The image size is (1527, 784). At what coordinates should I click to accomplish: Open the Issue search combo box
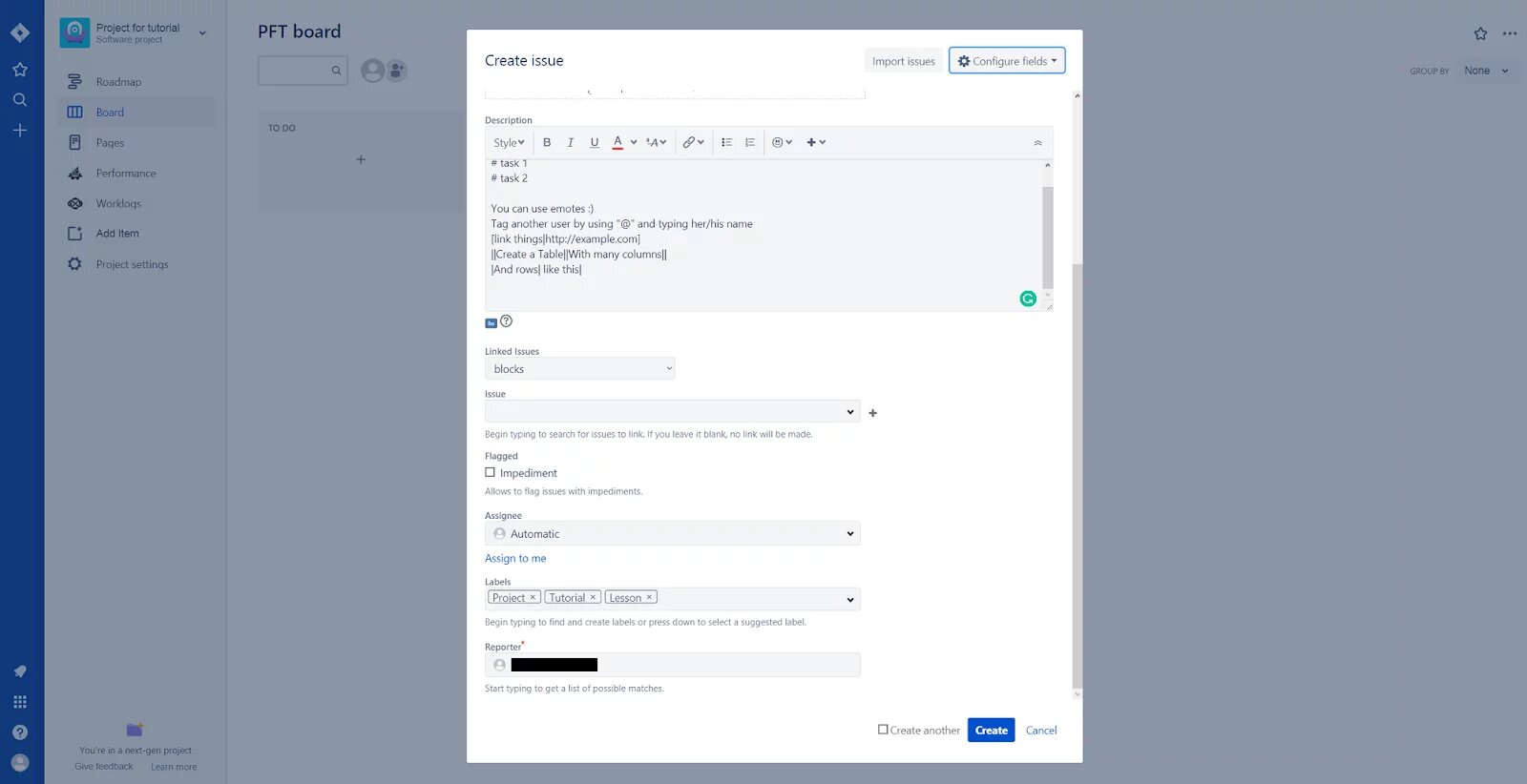click(672, 411)
